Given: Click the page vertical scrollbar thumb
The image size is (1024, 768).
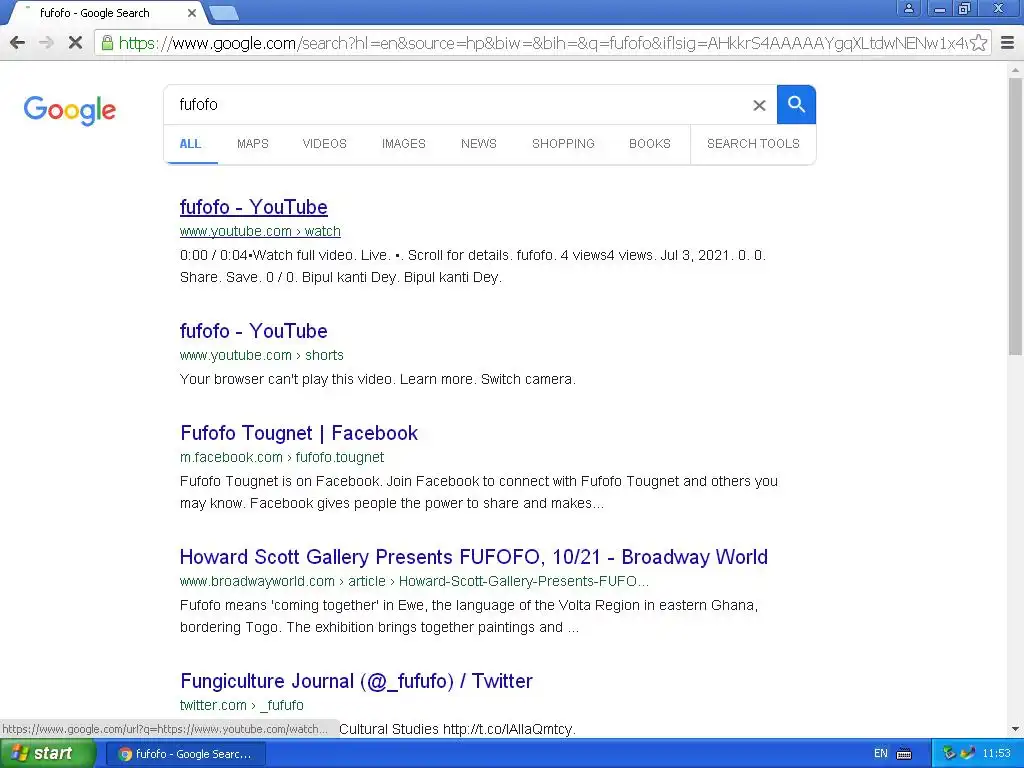Looking at the screenshot, I should pos(1015,216).
